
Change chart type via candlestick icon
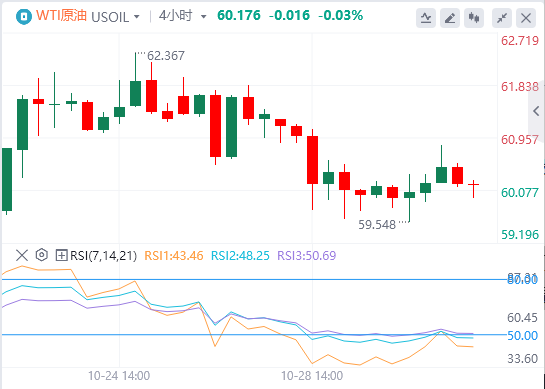click(x=474, y=18)
